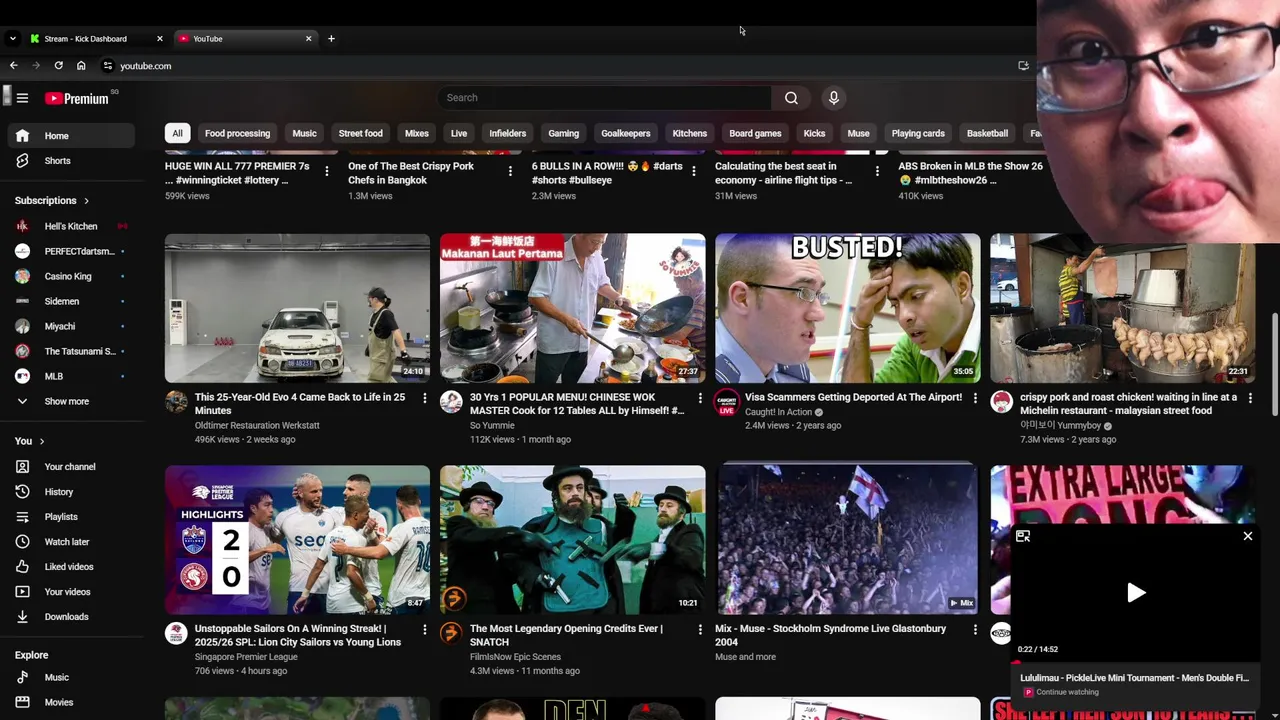The image size is (1280, 720).
Task: Expand the miniplayer to full page
Action: point(1023,537)
